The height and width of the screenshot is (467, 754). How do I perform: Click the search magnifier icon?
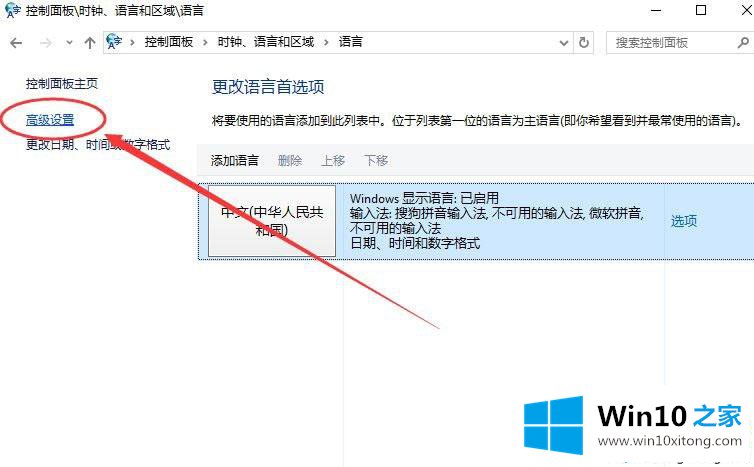pos(743,43)
